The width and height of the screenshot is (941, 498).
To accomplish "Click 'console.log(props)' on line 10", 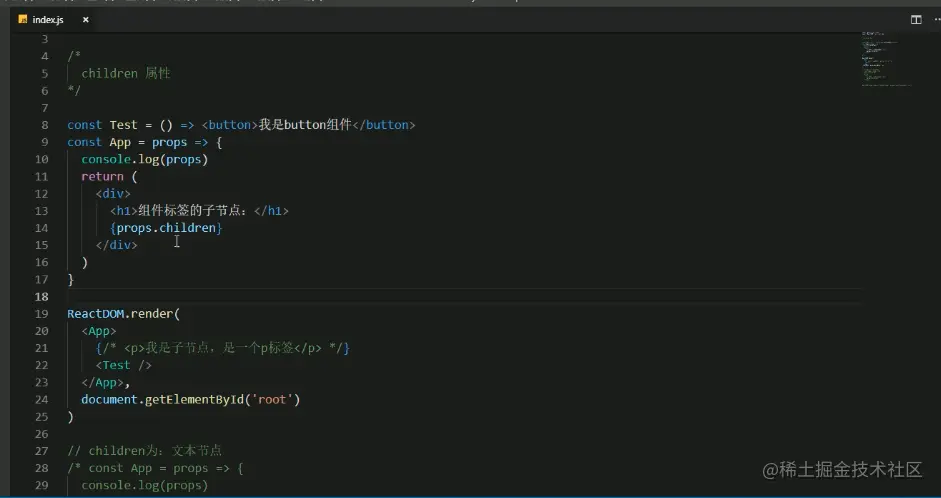I will [145, 160].
